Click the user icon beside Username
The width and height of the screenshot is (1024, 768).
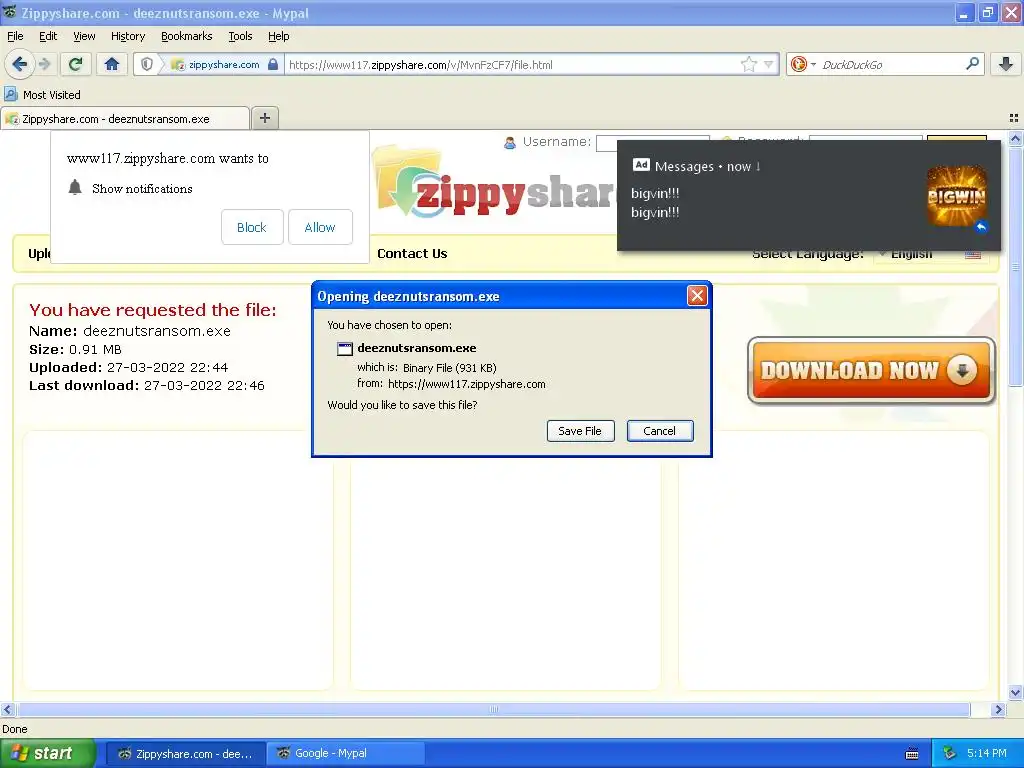click(510, 142)
